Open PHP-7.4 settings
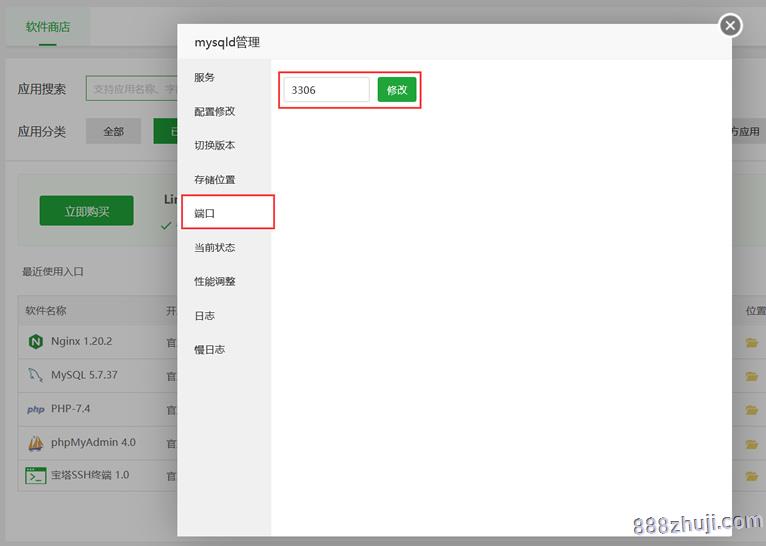Viewport: 766px width, 546px height. [70, 408]
